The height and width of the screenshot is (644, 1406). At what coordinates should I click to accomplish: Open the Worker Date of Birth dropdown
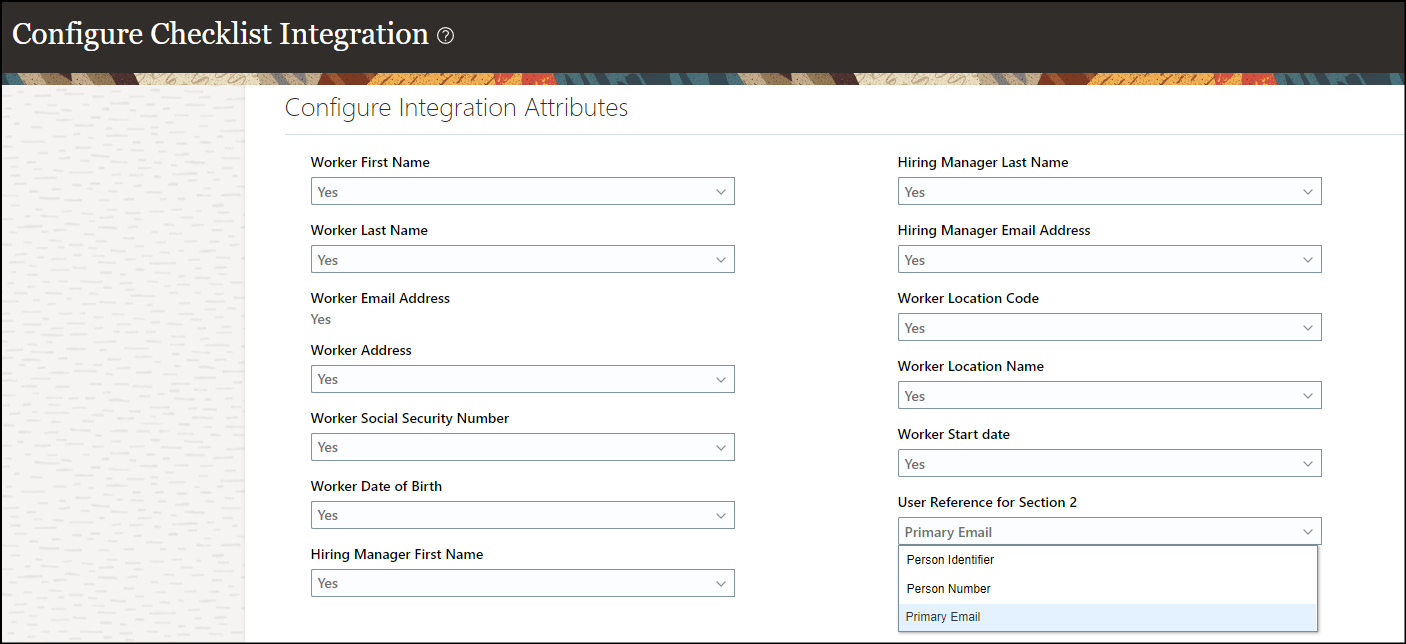pos(522,515)
